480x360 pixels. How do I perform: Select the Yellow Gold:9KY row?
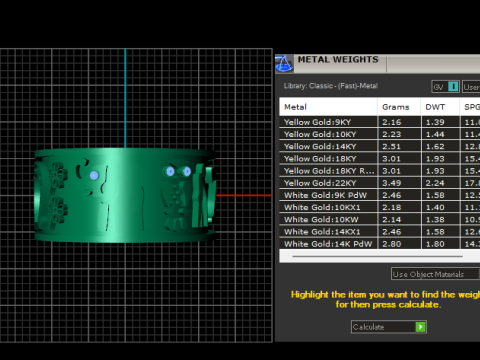[379, 122]
